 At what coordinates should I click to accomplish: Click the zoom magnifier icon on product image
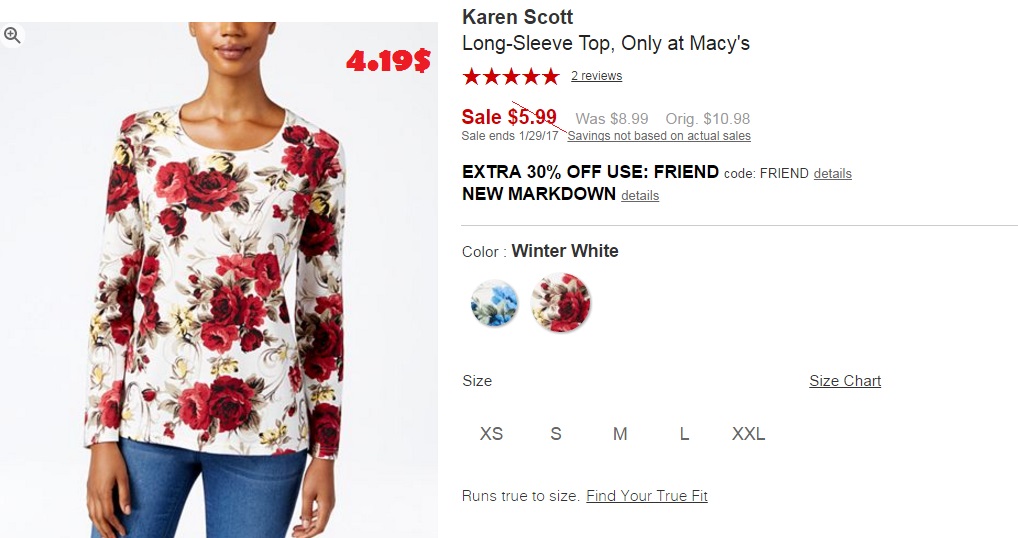click(x=12, y=36)
